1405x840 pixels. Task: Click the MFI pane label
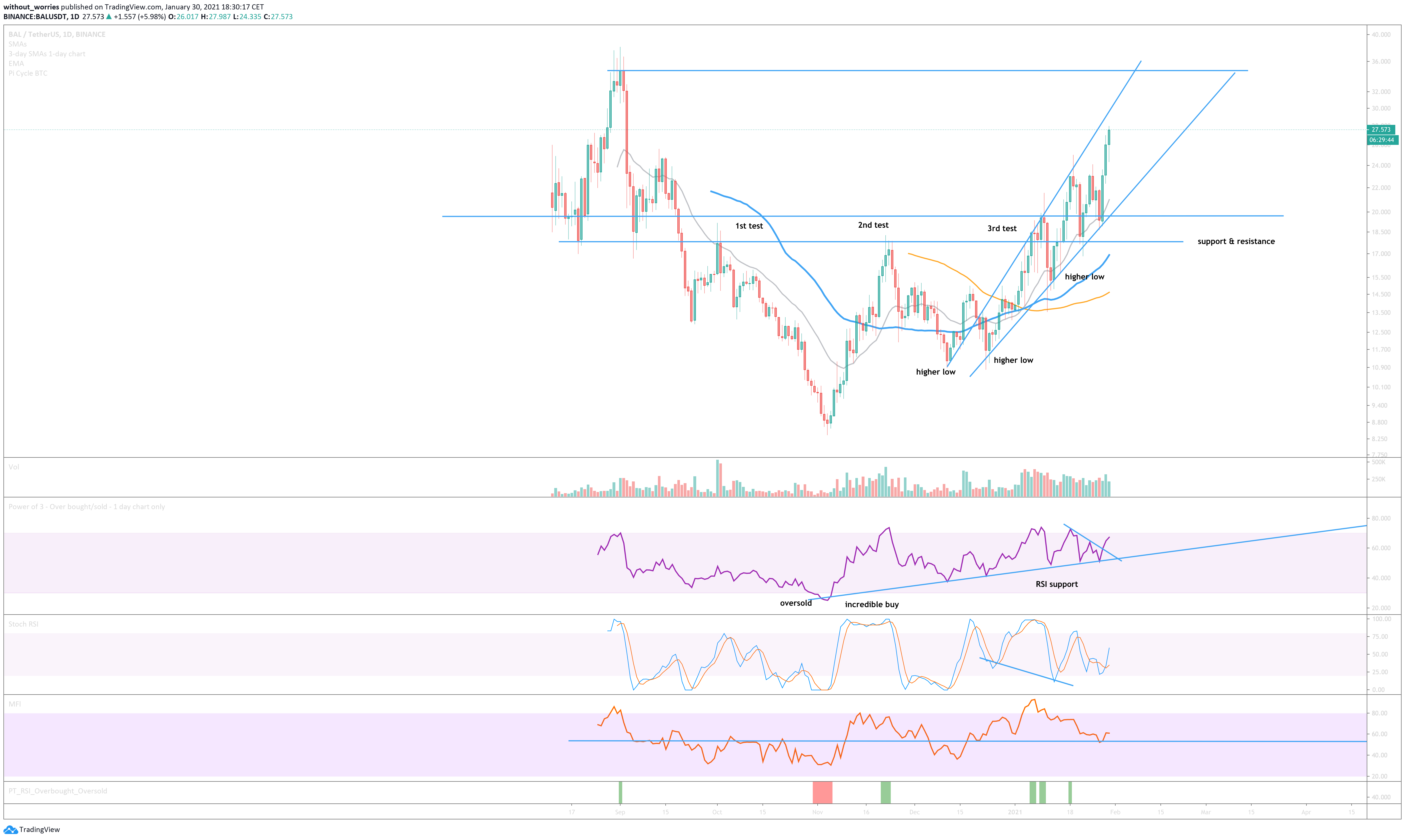click(x=15, y=704)
